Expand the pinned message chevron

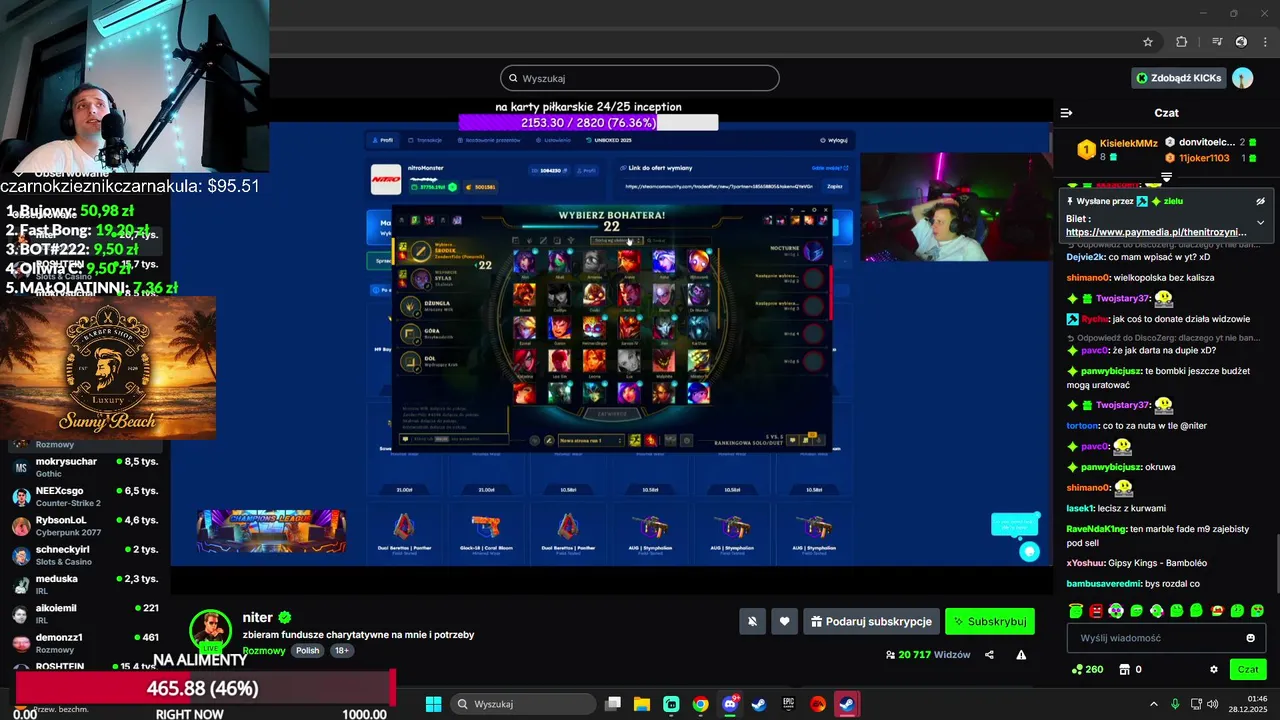1261,222
